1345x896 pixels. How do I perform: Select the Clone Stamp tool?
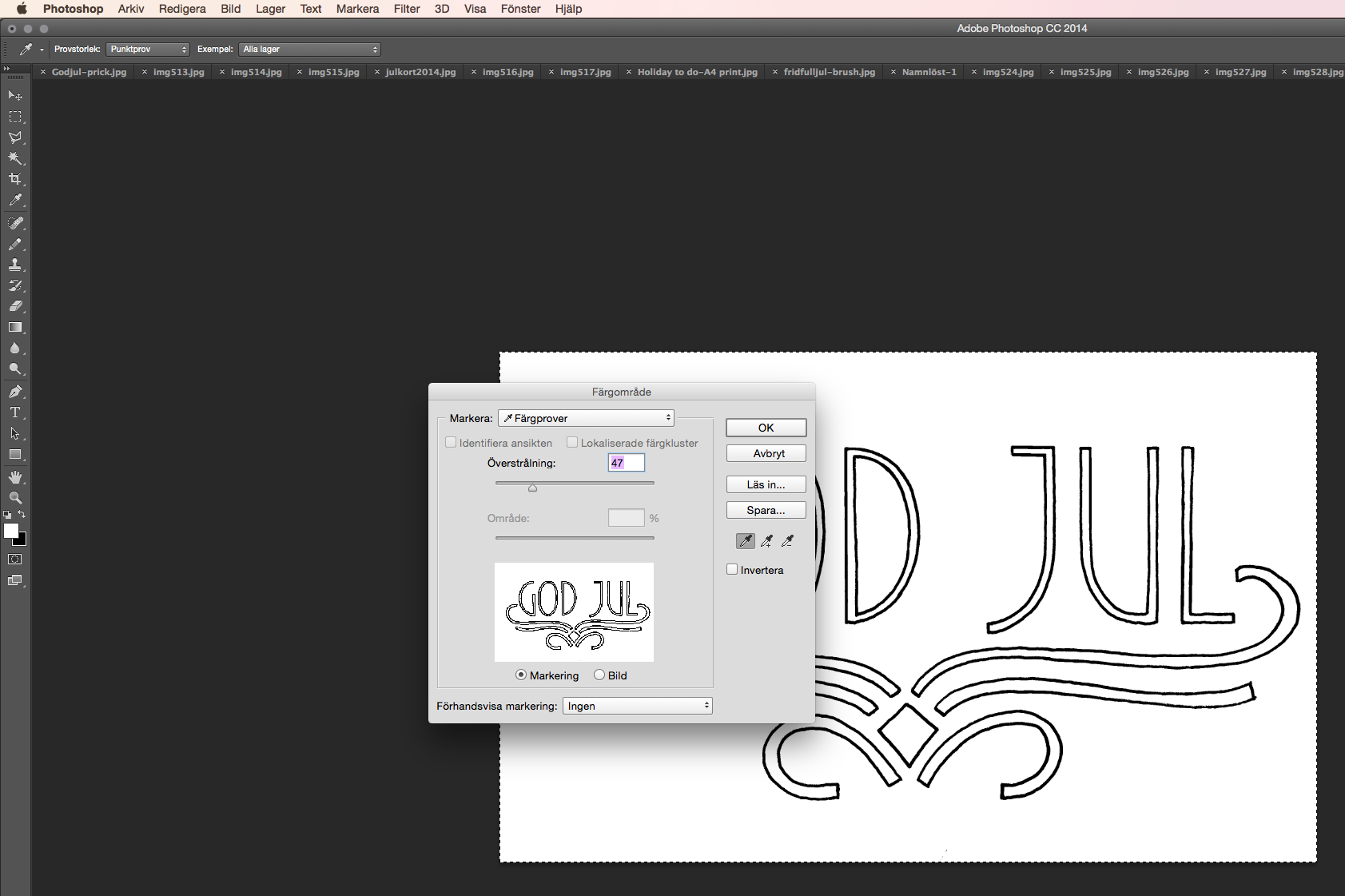tap(15, 265)
